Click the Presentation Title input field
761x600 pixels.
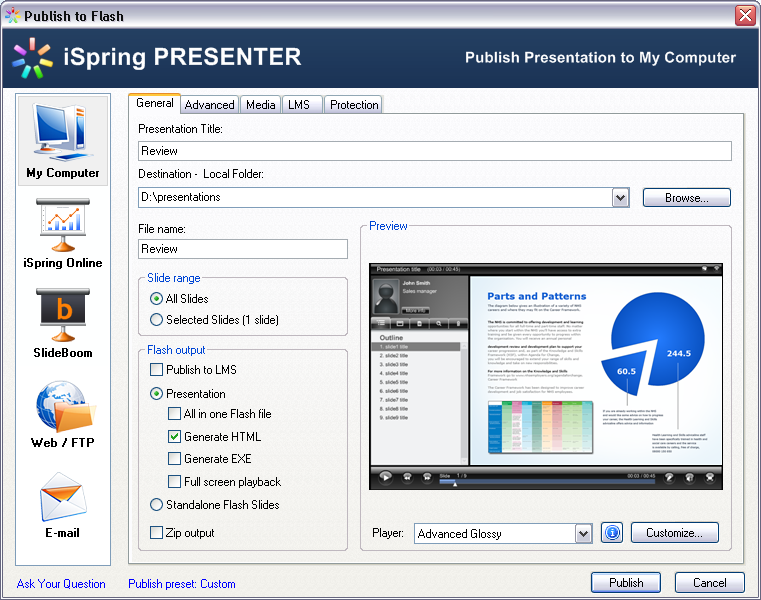434,151
